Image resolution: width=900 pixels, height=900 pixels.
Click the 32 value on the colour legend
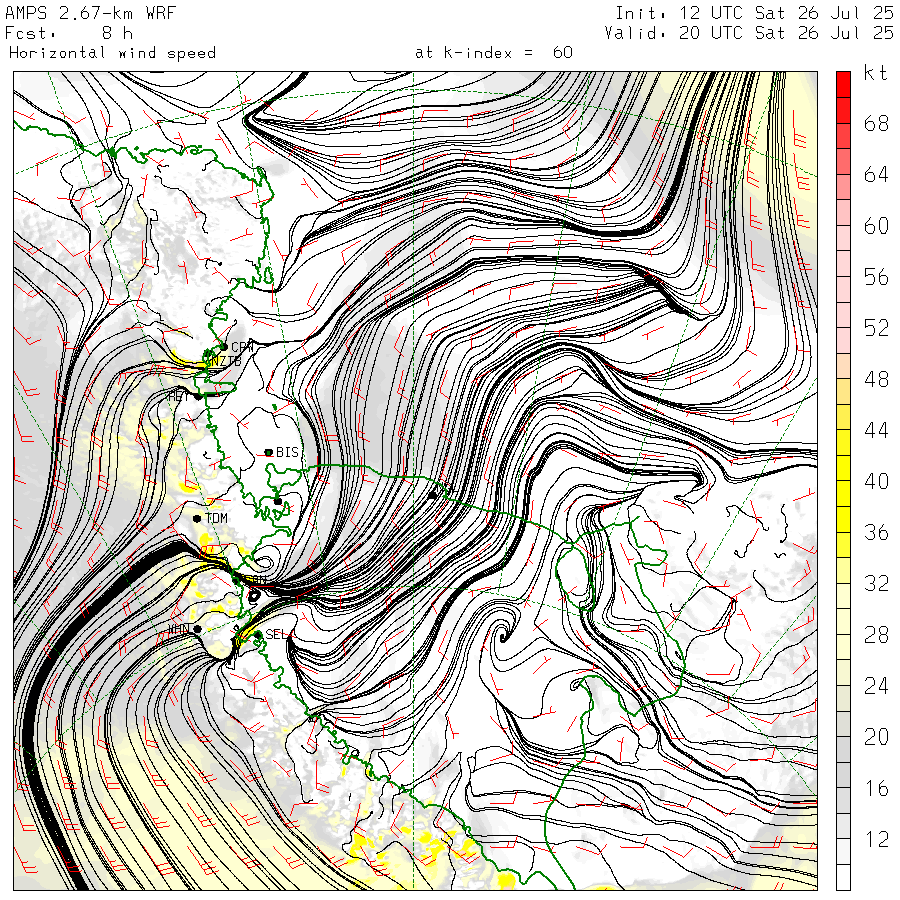876,583
